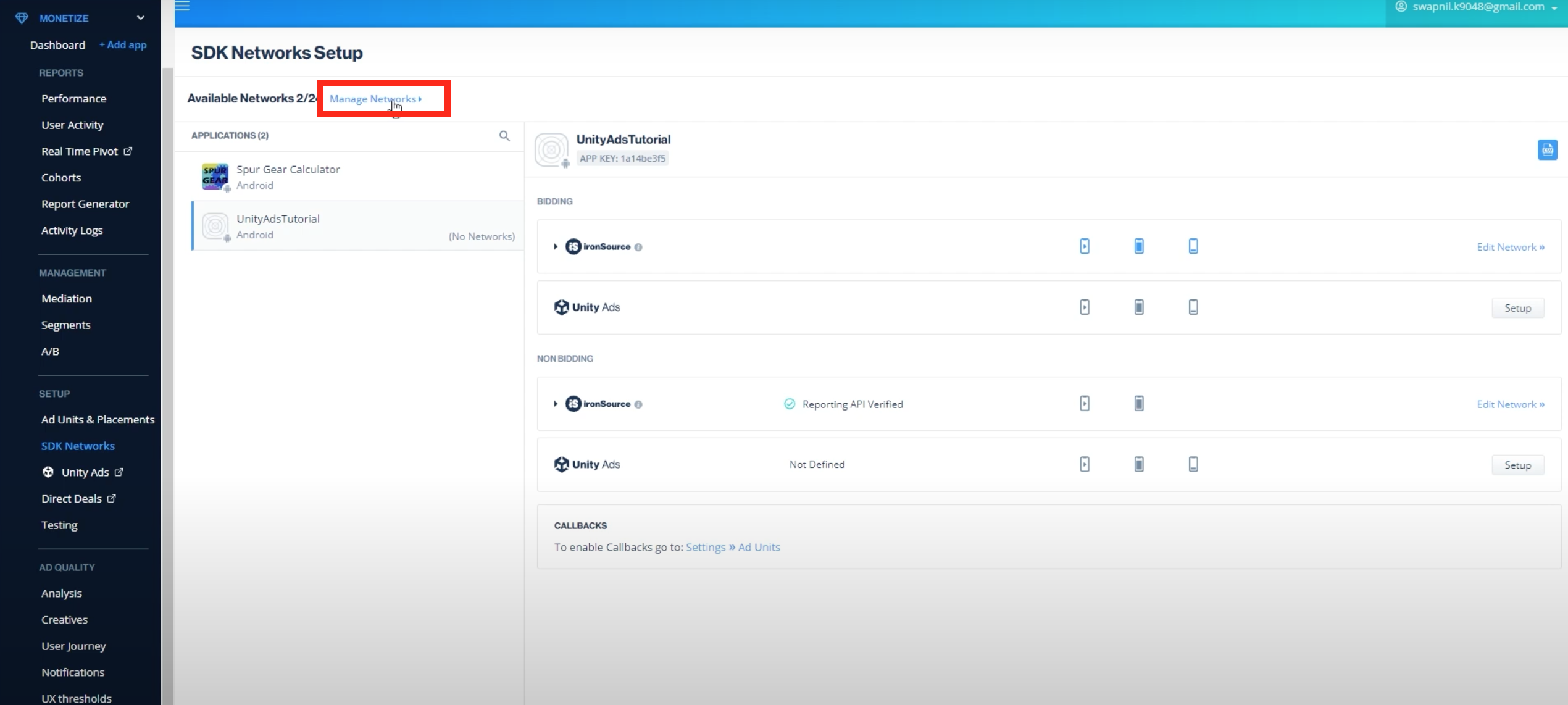Click rewarded video icon for non-bidding Unity Ads
Screen dimensions: 1568x705
(1085, 464)
